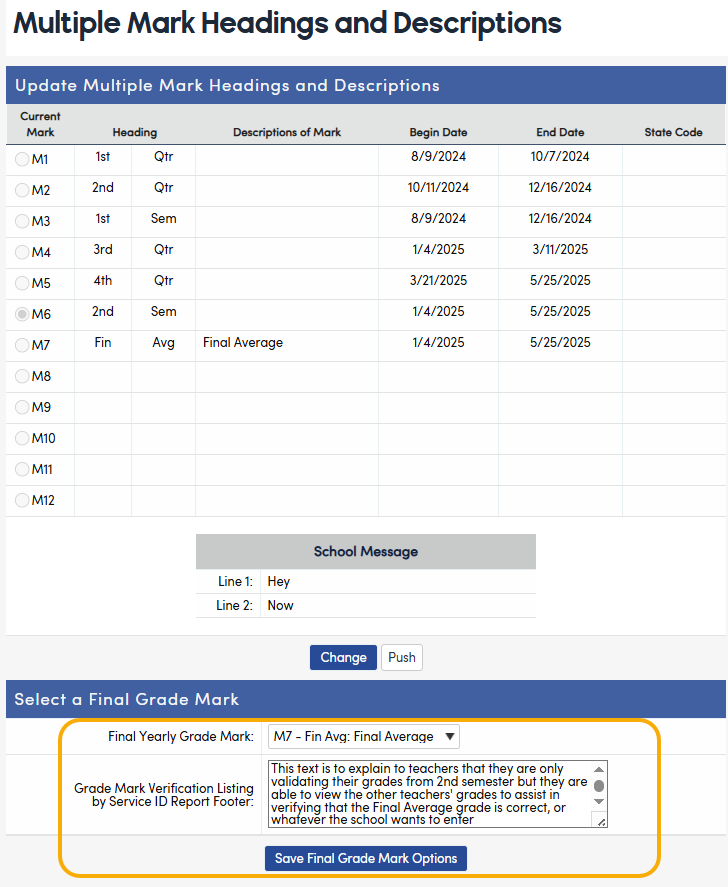
Task: Choose the M3 radio button
Action: point(22,221)
